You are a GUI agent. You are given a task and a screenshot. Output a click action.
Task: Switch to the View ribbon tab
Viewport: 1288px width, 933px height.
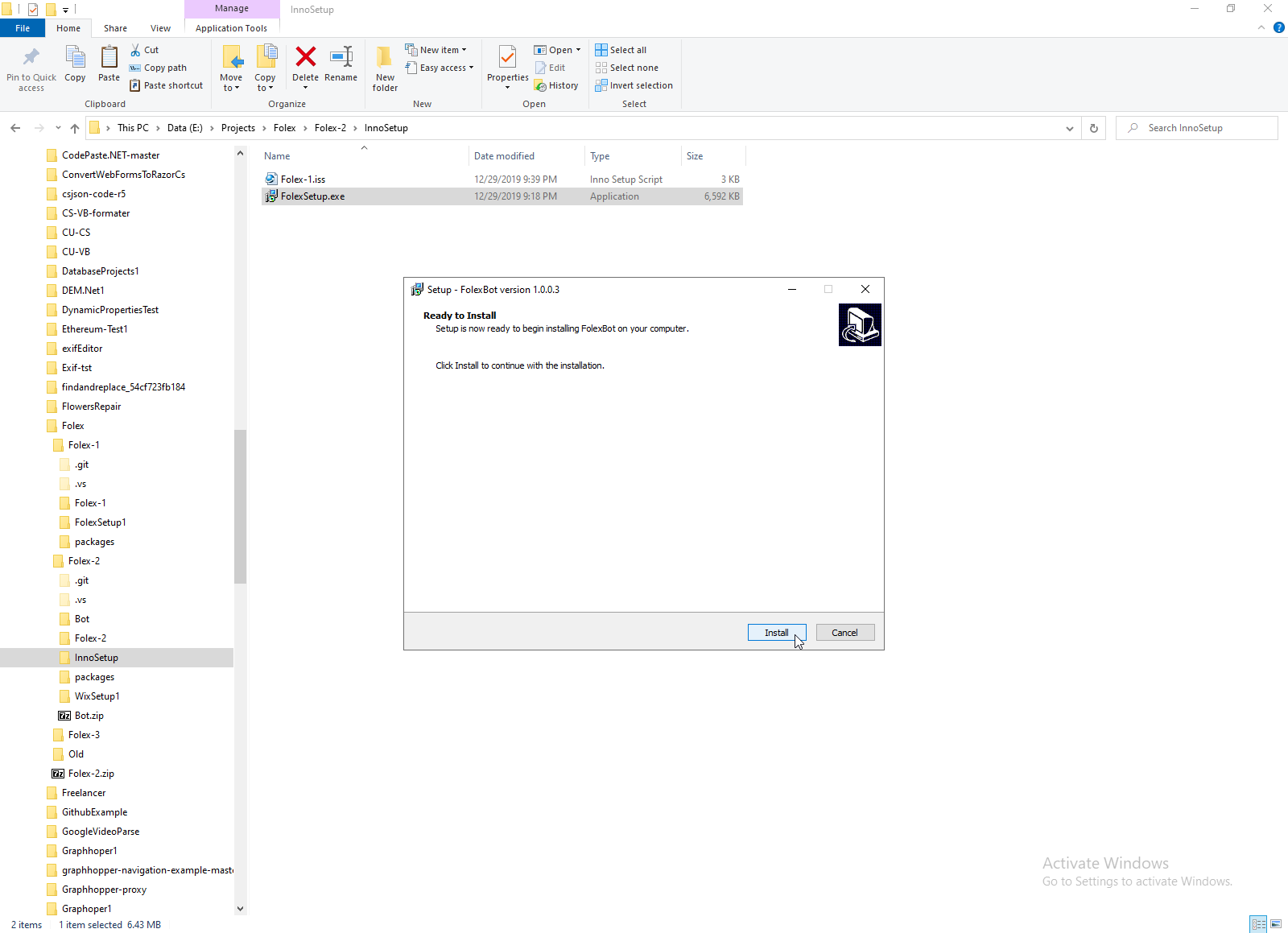point(160,28)
